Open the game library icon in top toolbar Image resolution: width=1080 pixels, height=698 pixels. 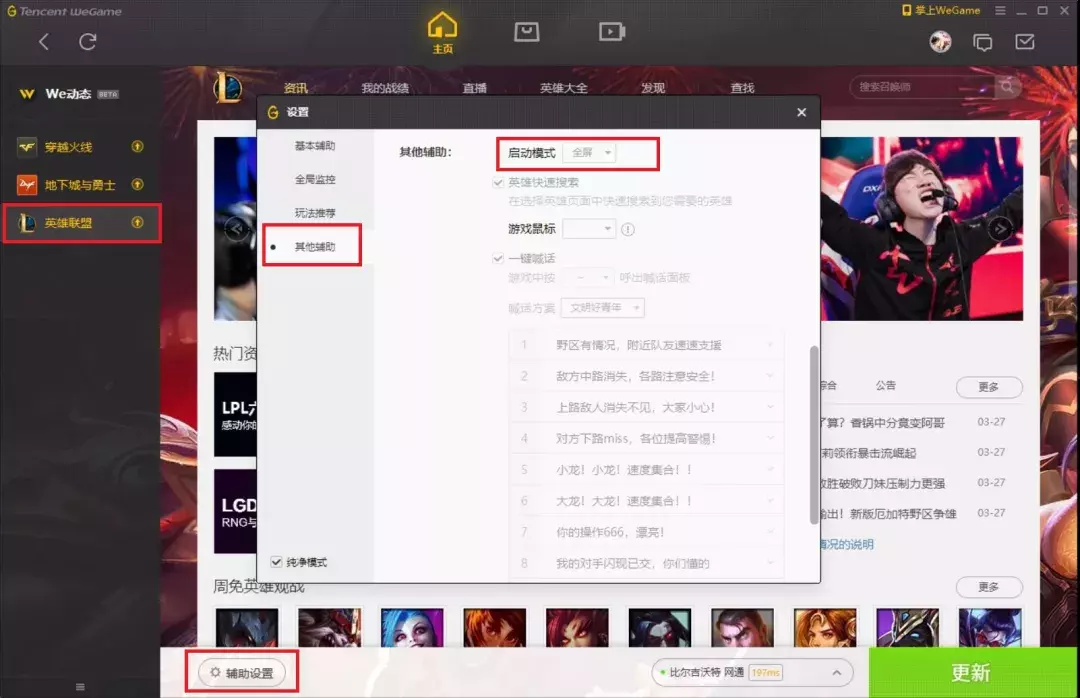click(527, 31)
